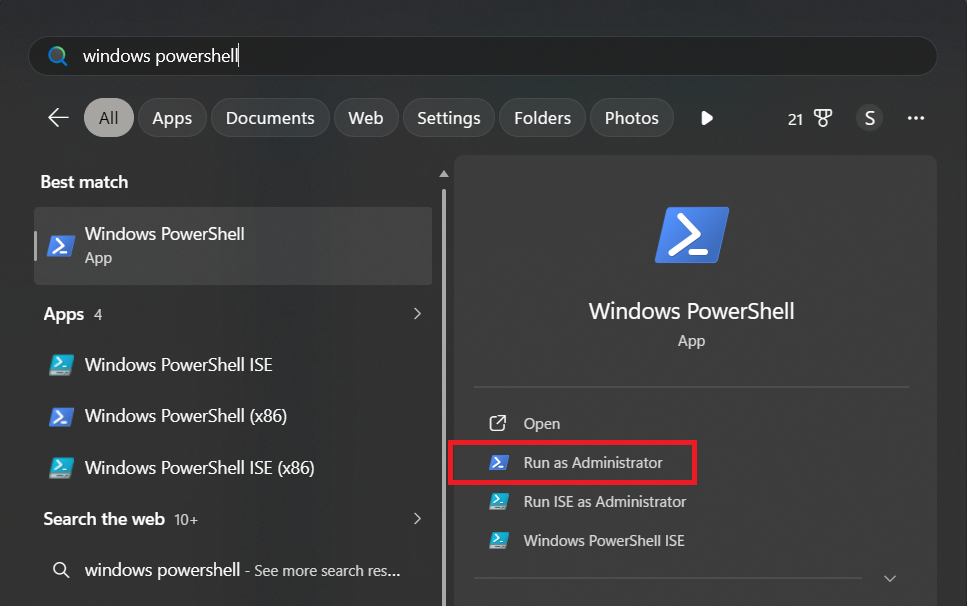967x606 pixels.
Task: Click the Run as Administrator PowerShell icon
Action: [499, 462]
